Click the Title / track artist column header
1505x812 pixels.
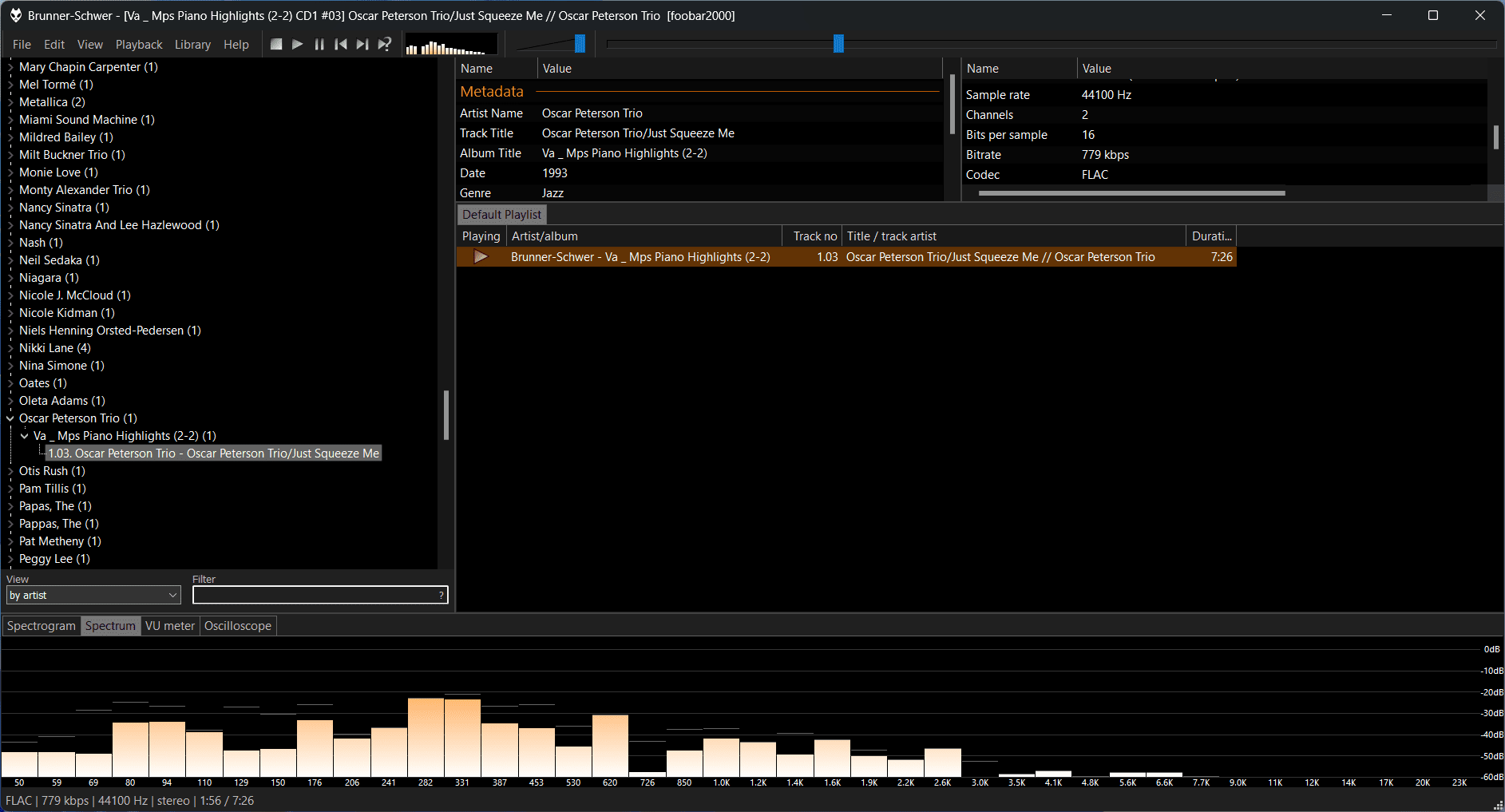coord(1014,236)
